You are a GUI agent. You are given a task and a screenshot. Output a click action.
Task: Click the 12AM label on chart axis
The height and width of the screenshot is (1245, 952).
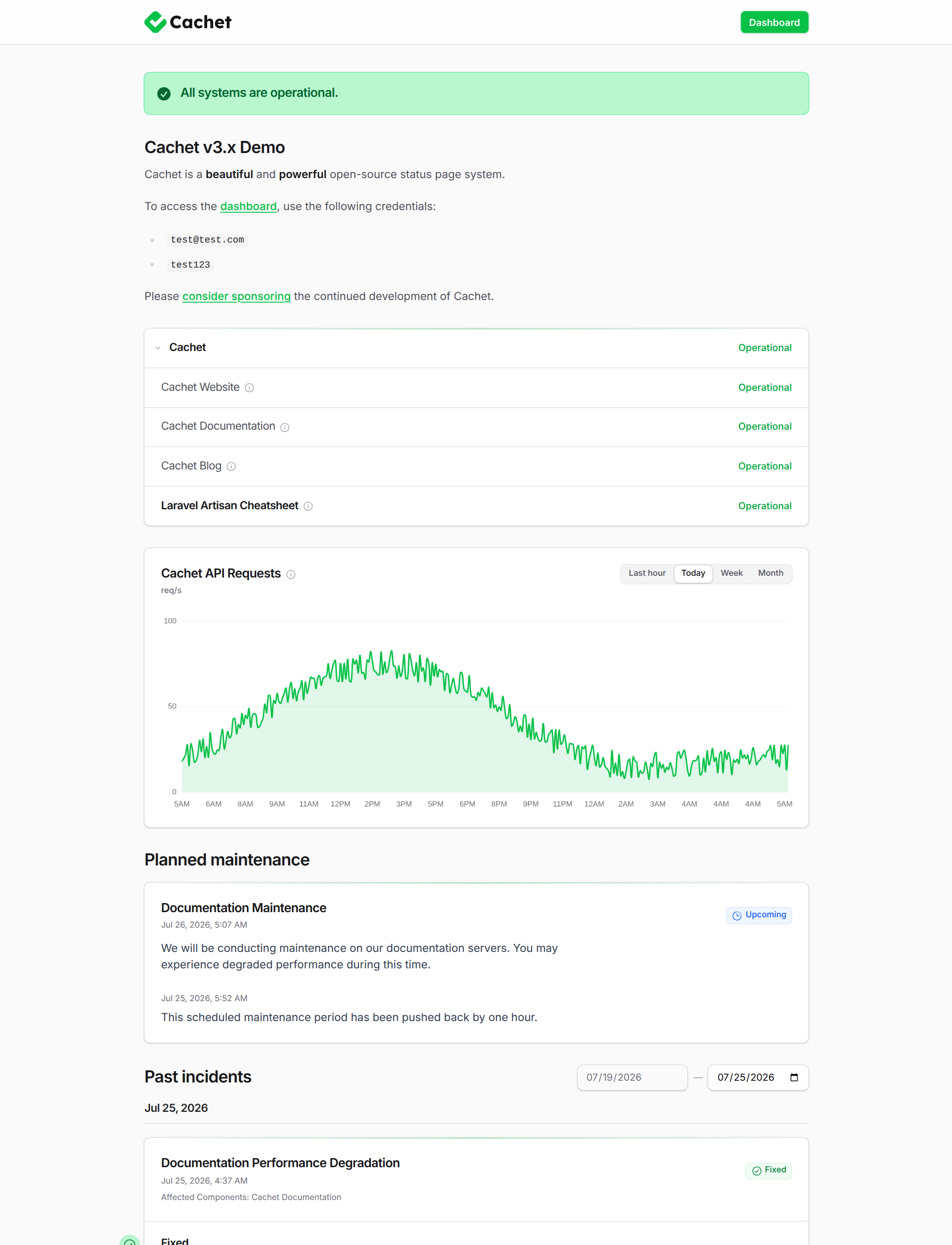coord(594,804)
